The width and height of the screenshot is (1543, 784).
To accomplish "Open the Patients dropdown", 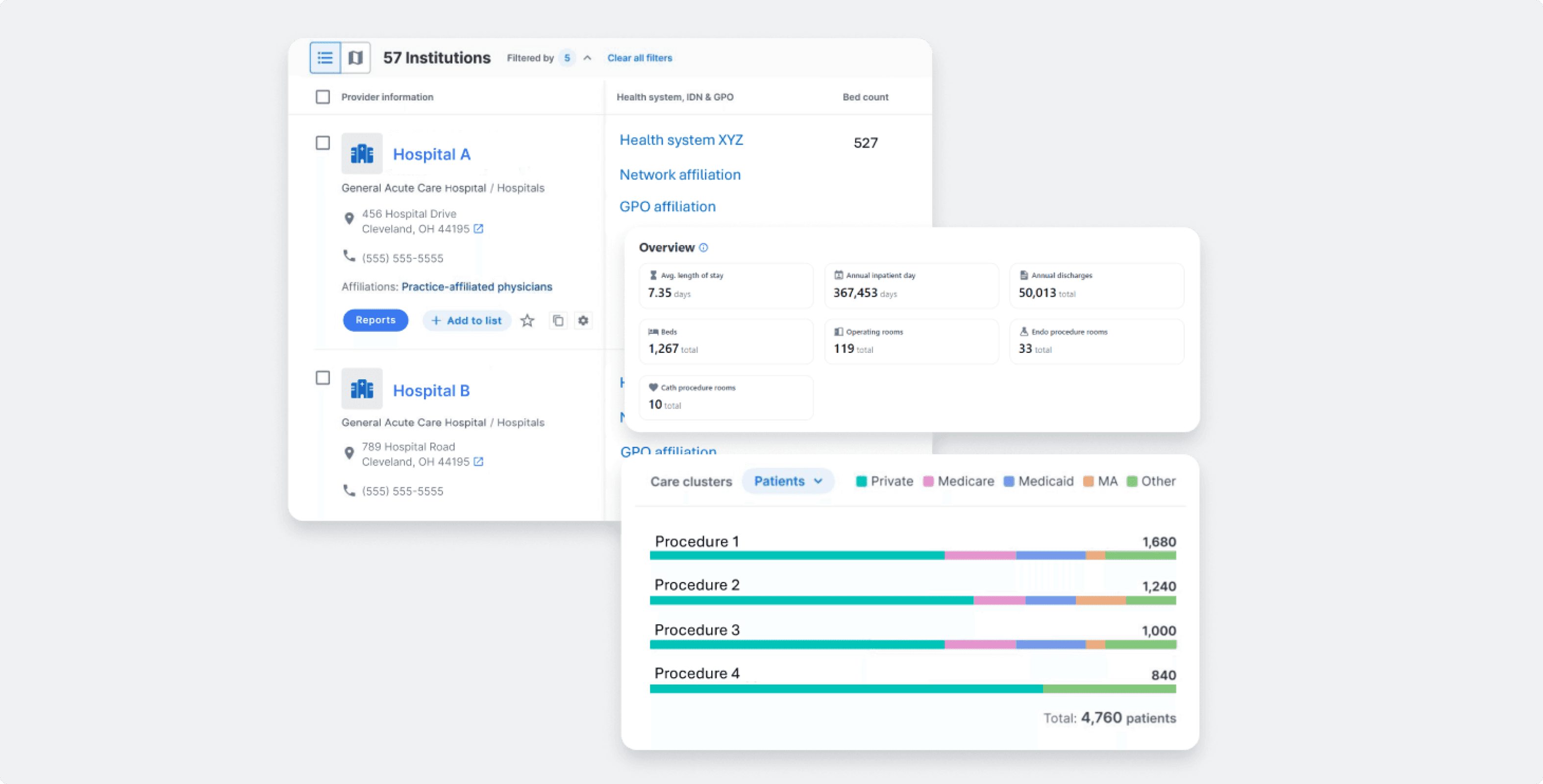I will tap(788, 481).
